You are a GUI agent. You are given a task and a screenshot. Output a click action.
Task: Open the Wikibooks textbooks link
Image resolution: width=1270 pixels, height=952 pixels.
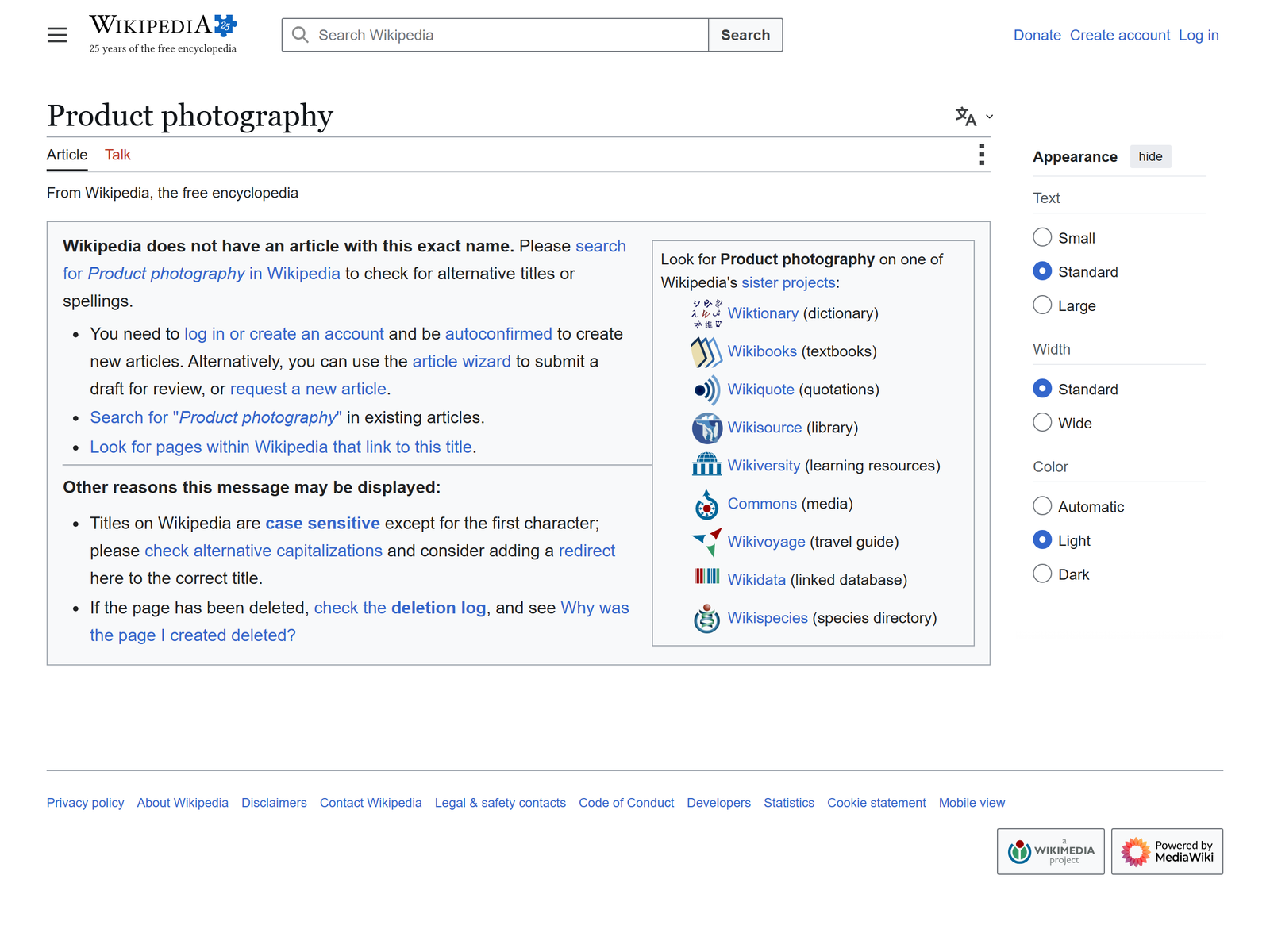tap(762, 351)
